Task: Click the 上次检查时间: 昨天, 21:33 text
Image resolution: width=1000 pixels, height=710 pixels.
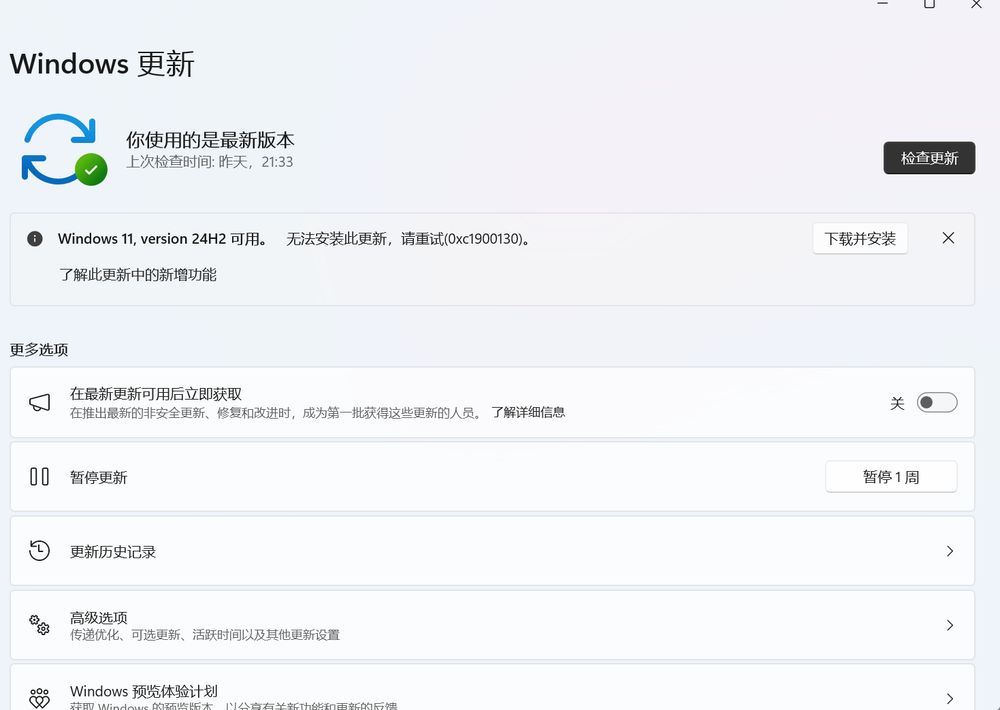Action: (209, 162)
